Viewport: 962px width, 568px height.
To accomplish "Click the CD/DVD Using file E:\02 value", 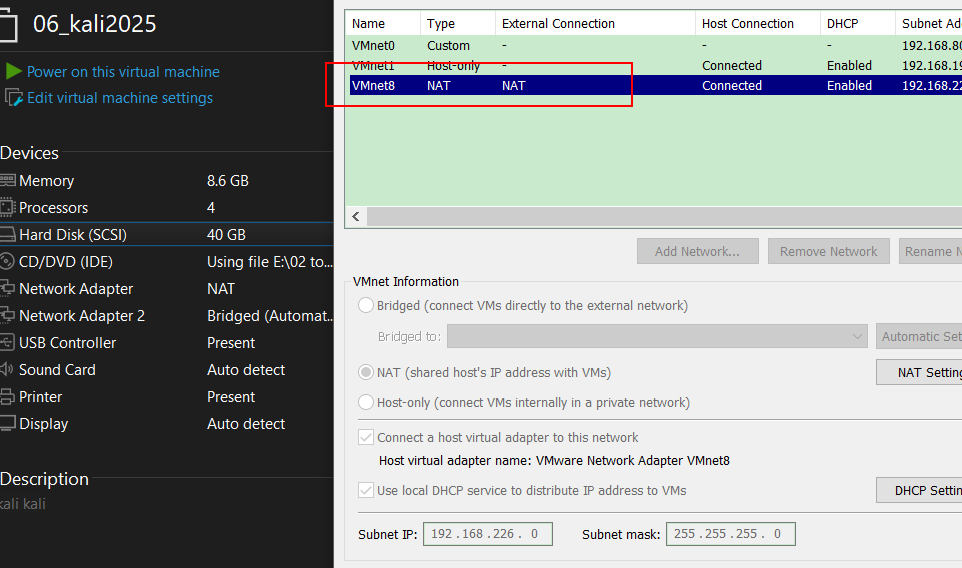I will 270,261.
